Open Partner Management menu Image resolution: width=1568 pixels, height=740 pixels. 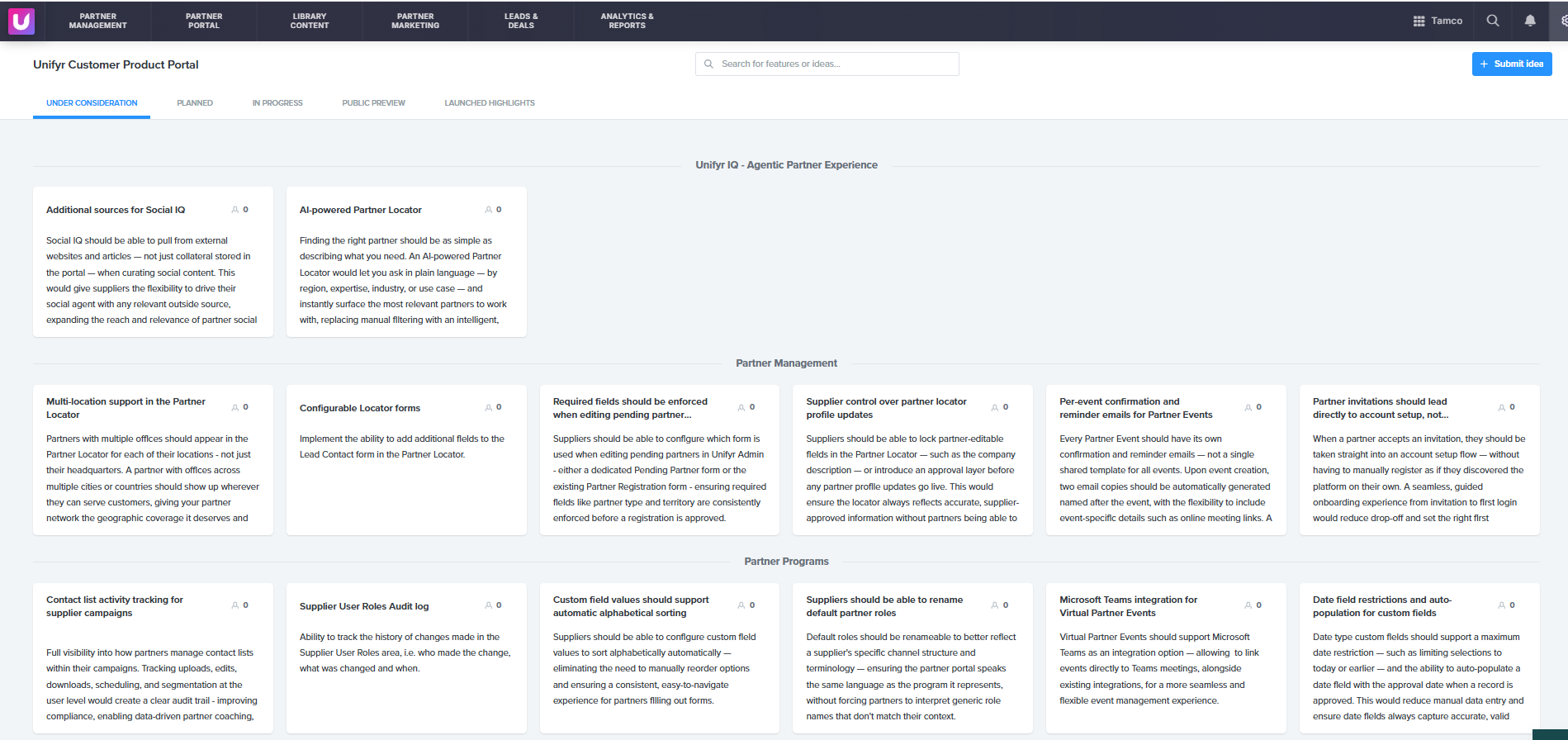point(98,21)
